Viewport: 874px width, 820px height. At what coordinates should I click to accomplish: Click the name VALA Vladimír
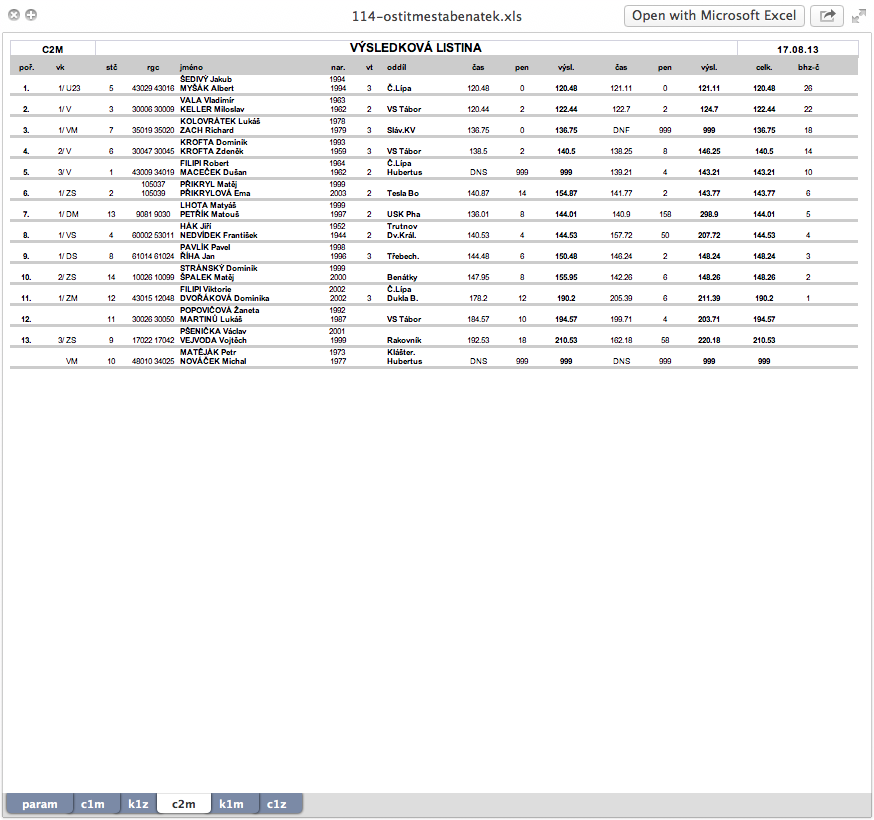point(207,100)
